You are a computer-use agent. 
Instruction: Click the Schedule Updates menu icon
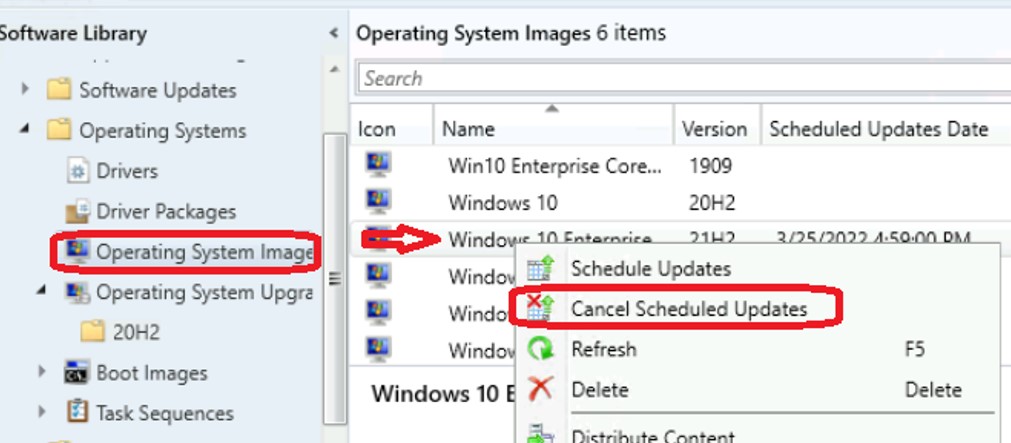coord(540,268)
